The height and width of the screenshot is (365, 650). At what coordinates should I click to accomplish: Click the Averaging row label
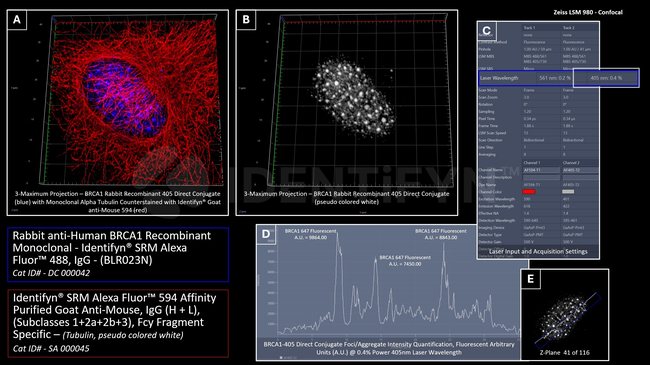click(487, 154)
